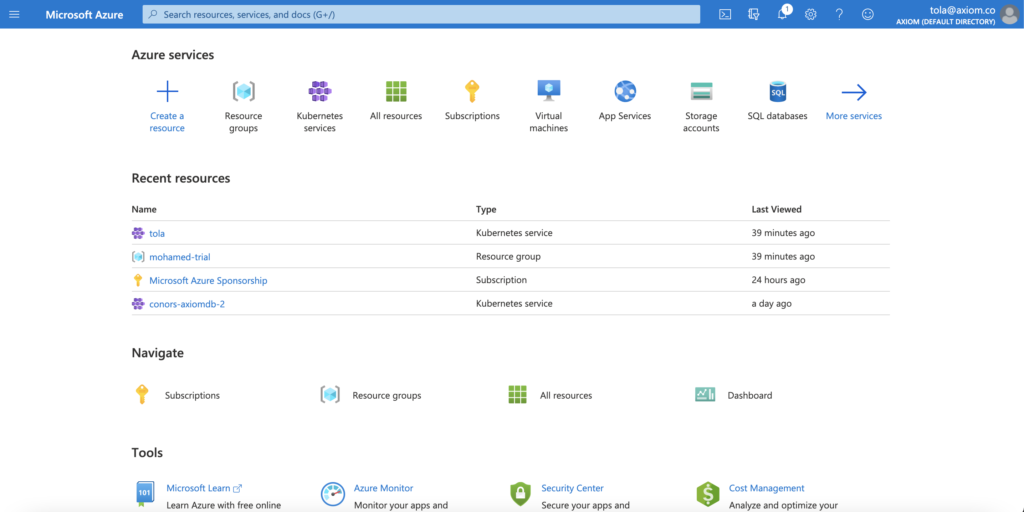This screenshot has width=1024, height=512.
Task: Open Resource groups service icon
Action: tap(244, 91)
